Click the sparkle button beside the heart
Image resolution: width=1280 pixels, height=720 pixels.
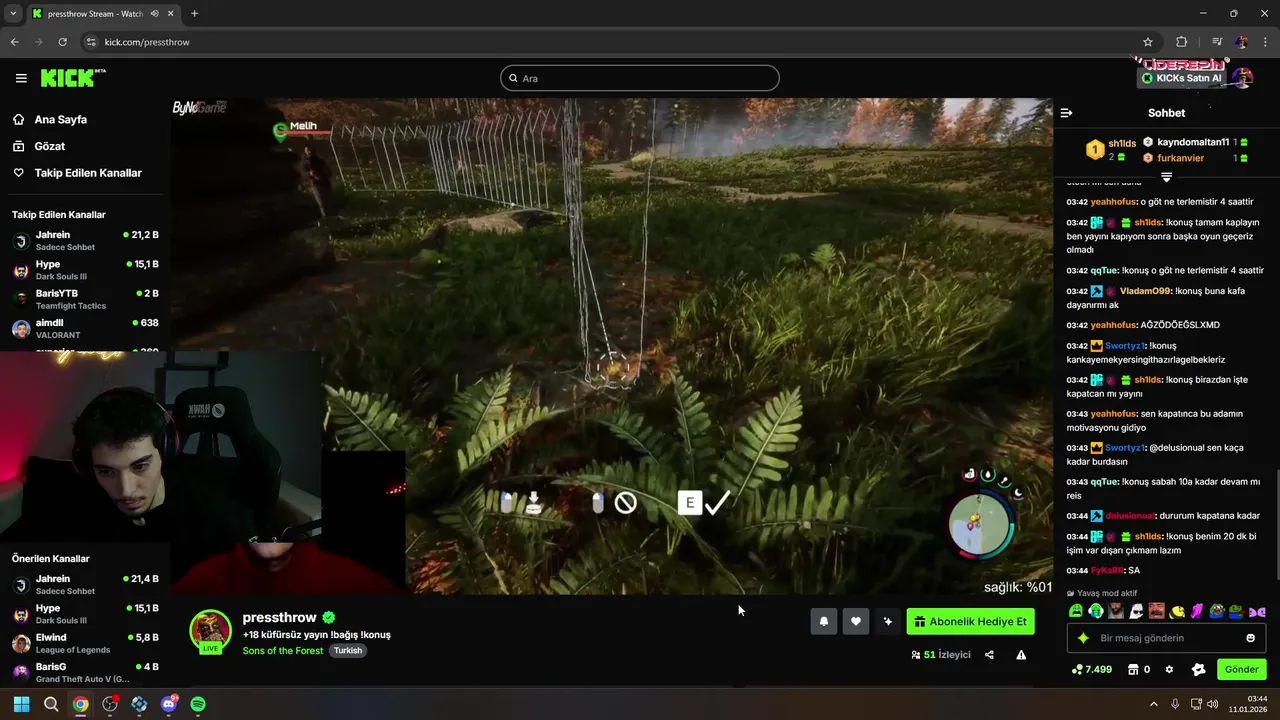click(x=887, y=621)
